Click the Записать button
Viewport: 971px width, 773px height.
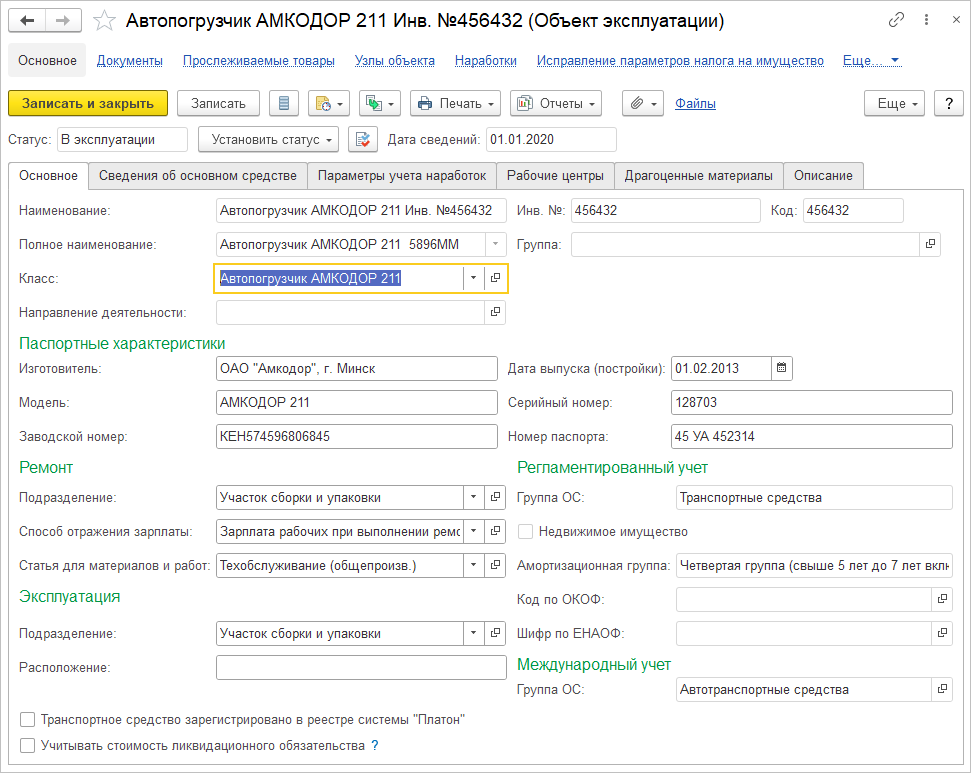click(218, 103)
